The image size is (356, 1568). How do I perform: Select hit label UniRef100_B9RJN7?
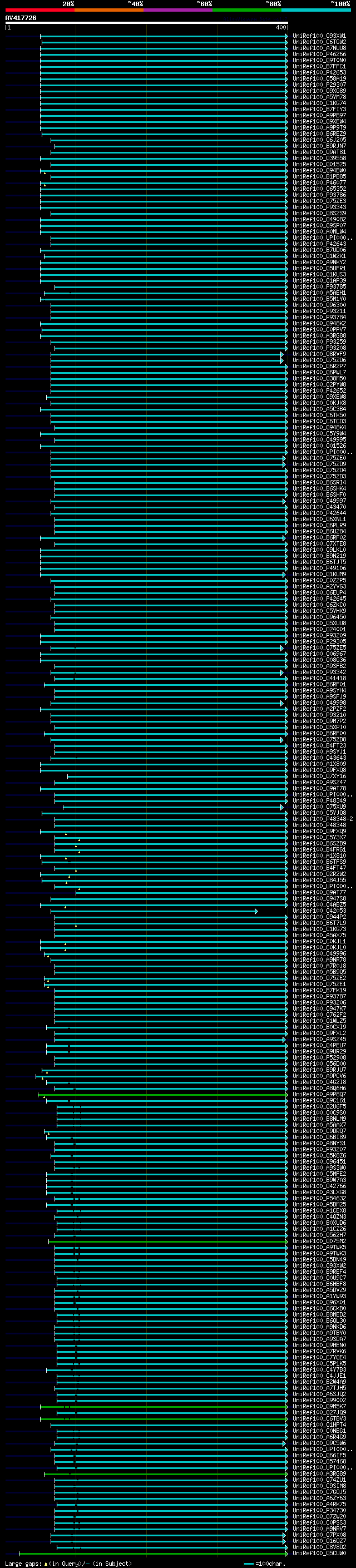click(x=319, y=146)
